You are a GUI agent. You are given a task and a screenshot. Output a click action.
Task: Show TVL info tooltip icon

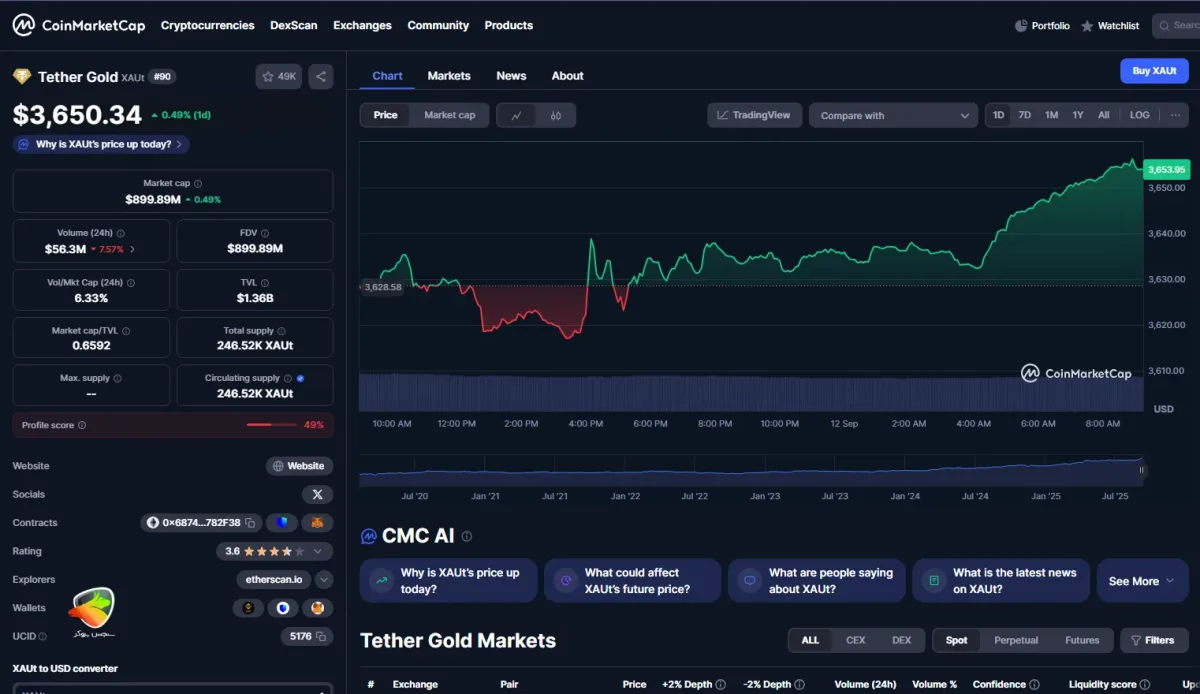pyautogui.click(x=265, y=283)
